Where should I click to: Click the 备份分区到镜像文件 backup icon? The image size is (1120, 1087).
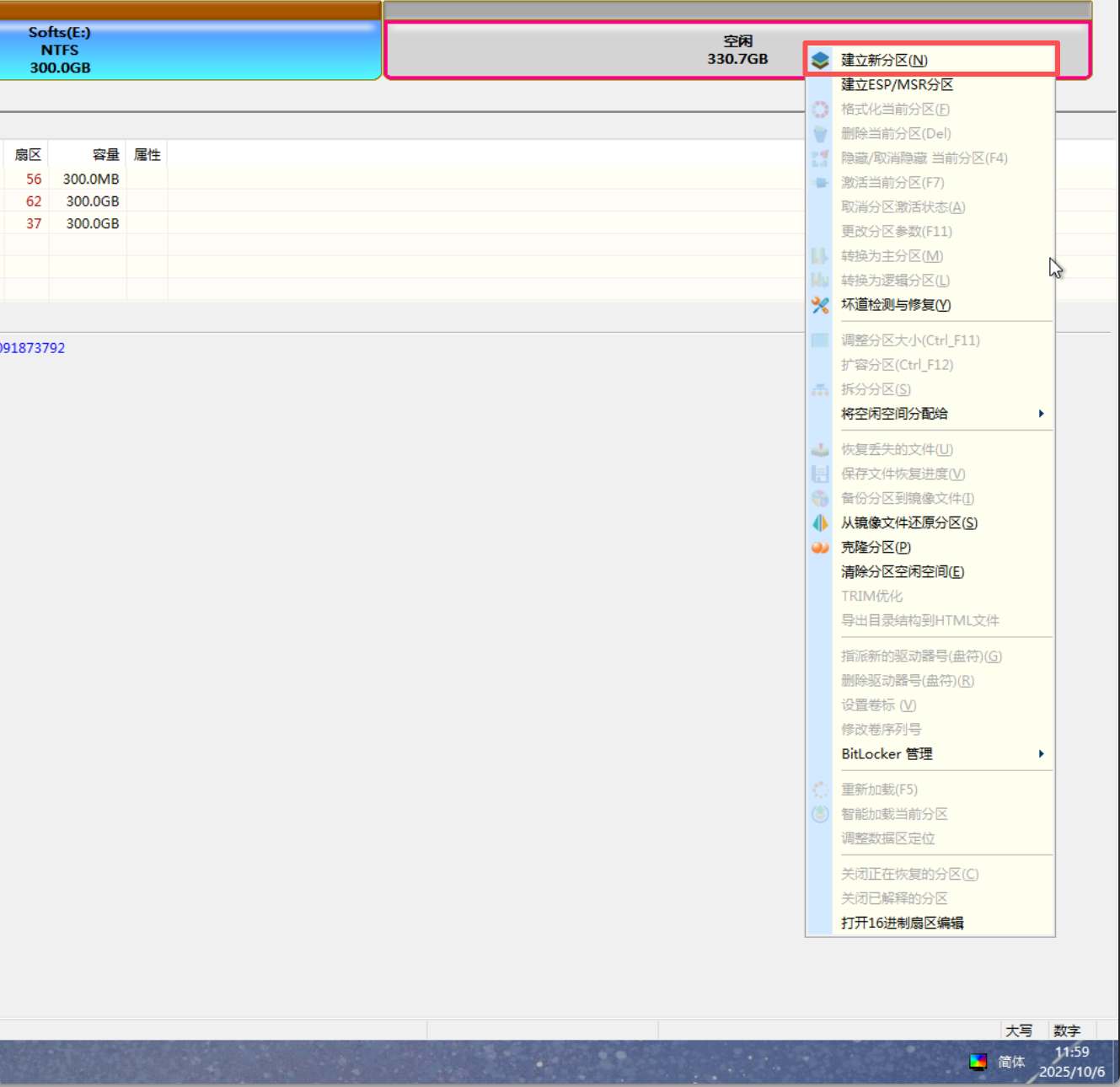tap(819, 498)
